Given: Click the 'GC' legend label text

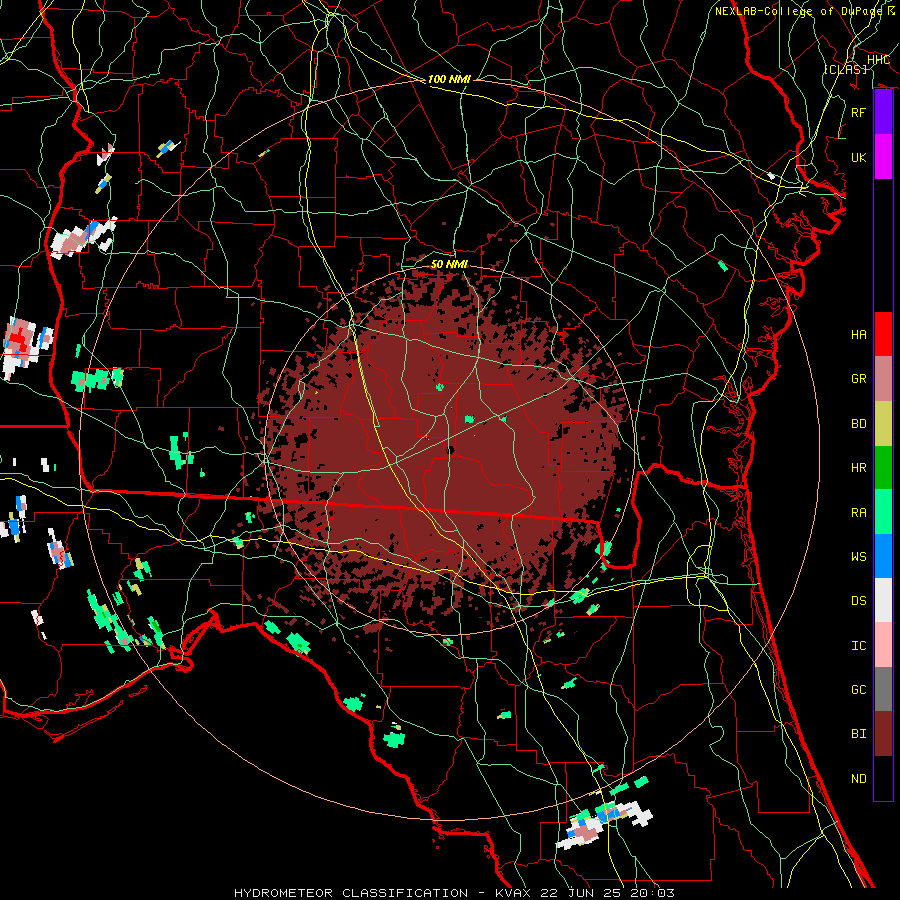Looking at the screenshot, I should tap(858, 689).
